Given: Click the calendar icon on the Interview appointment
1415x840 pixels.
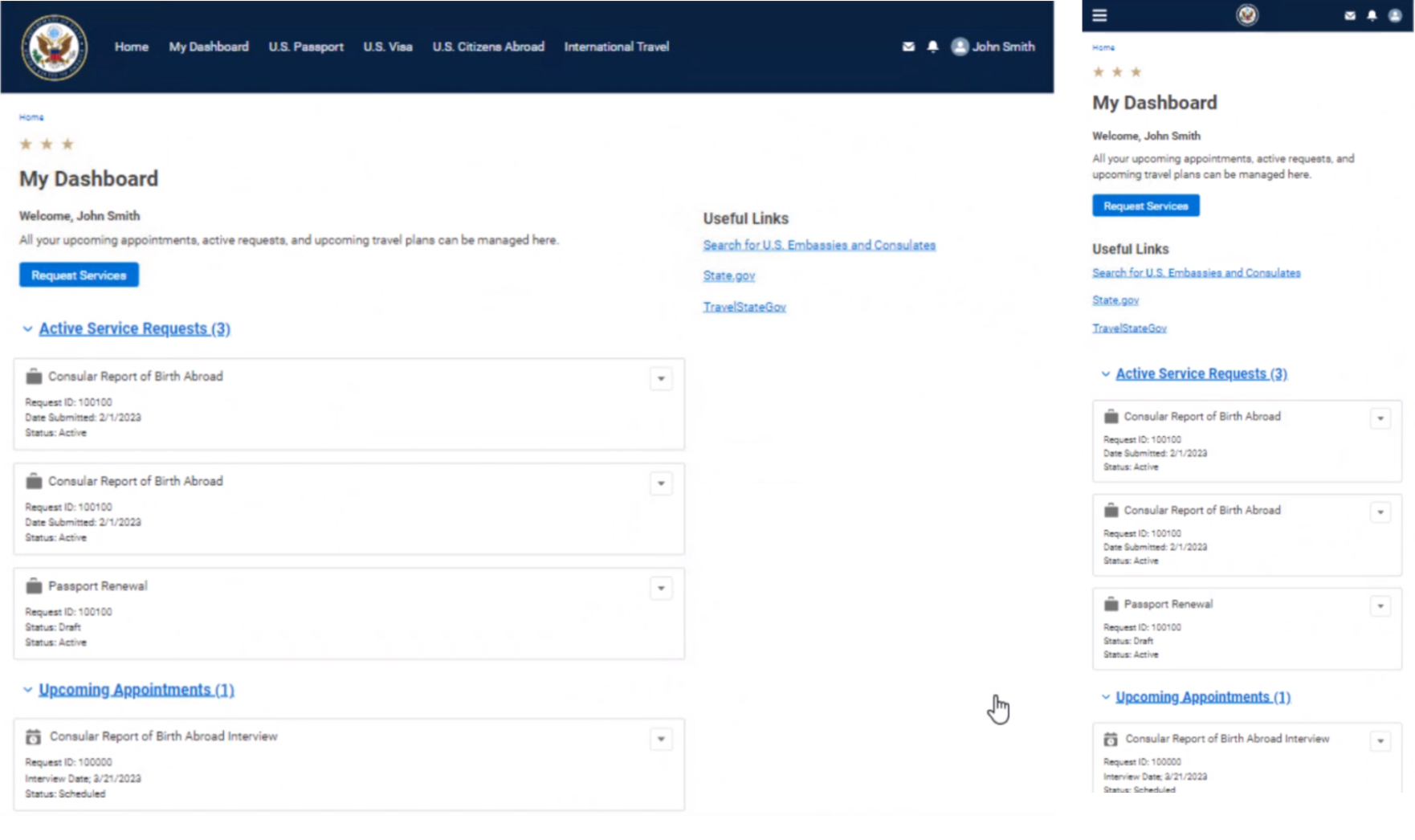Looking at the screenshot, I should [34, 736].
